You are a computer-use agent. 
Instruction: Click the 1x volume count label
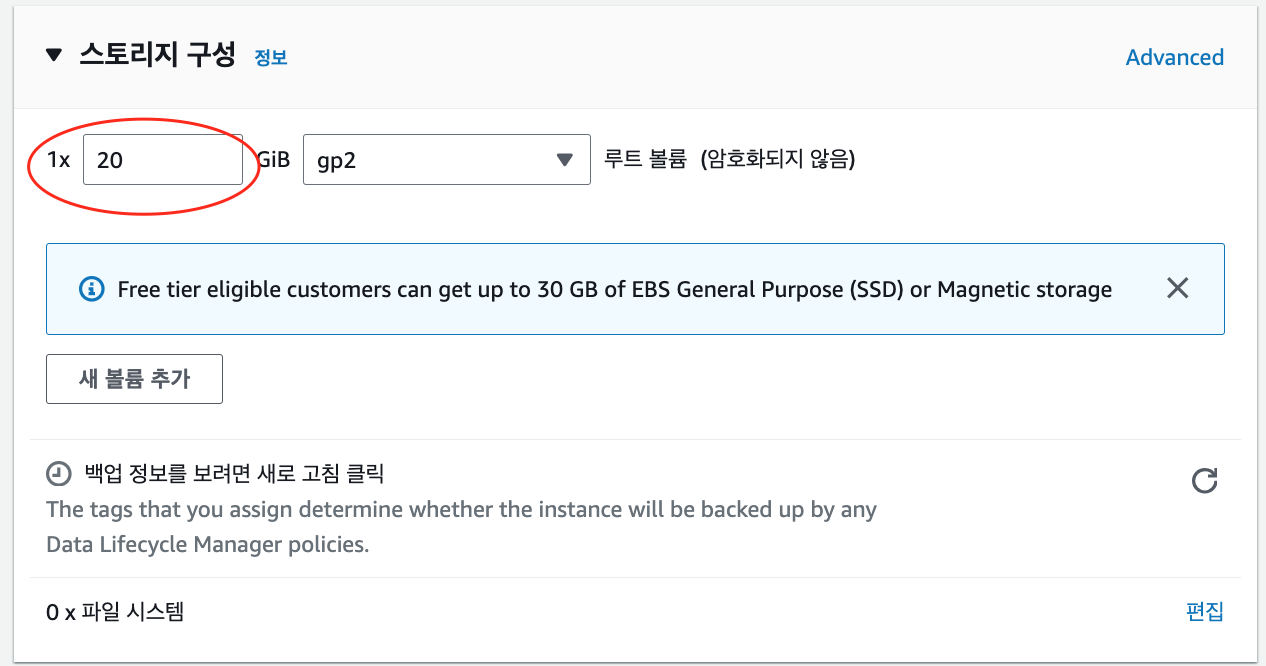[x=58, y=159]
